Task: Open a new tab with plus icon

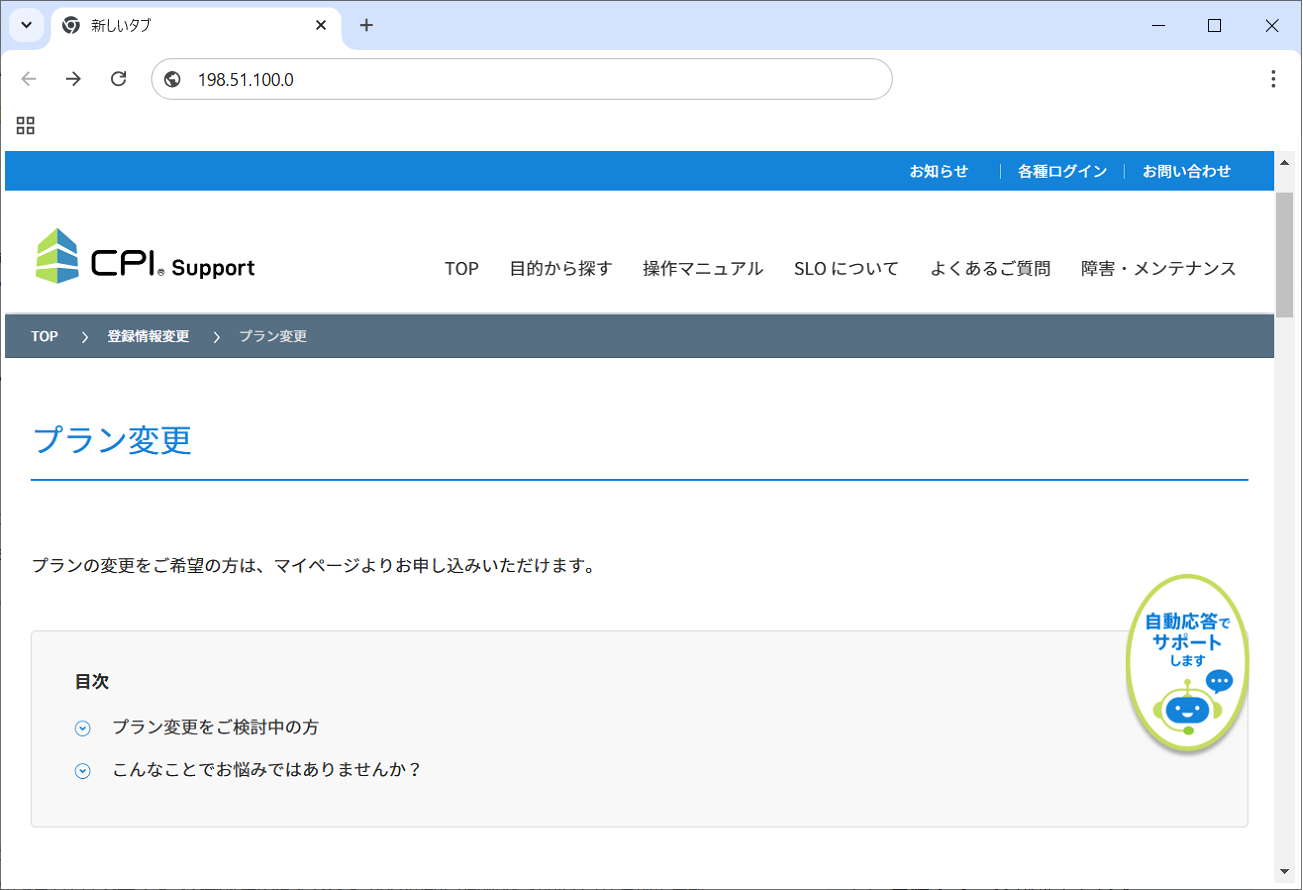Action: [366, 26]
